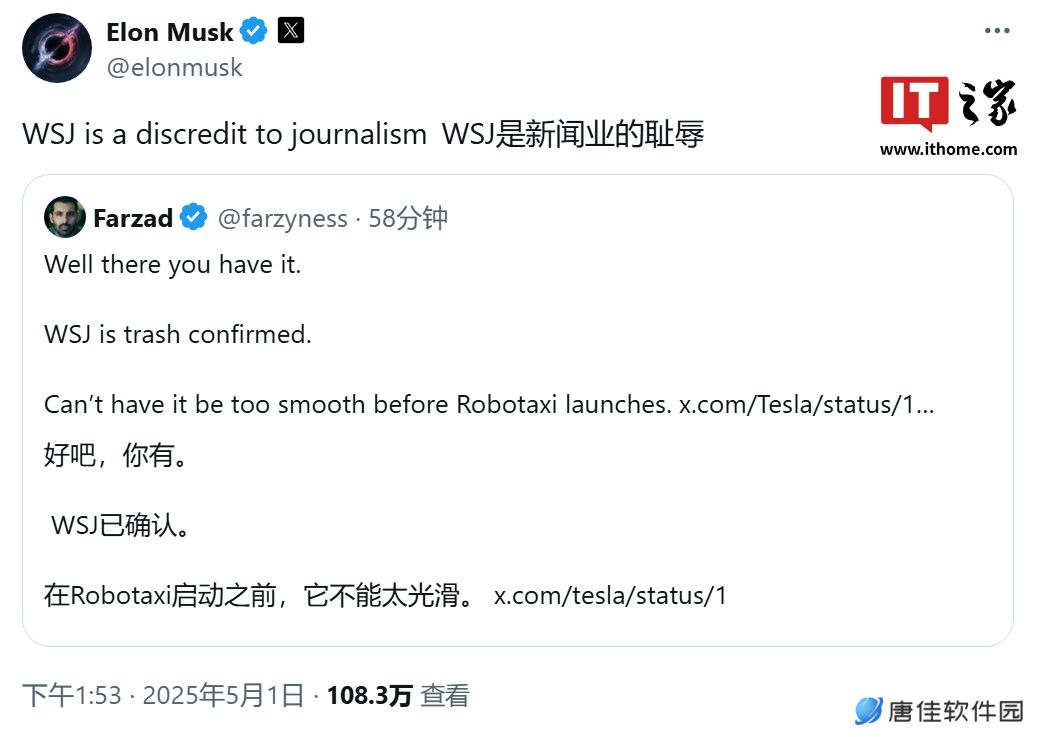Click the 'WSJ is a discredit to journalism' text
Viewport: 1039px width, 737px height.
[225, 134]
